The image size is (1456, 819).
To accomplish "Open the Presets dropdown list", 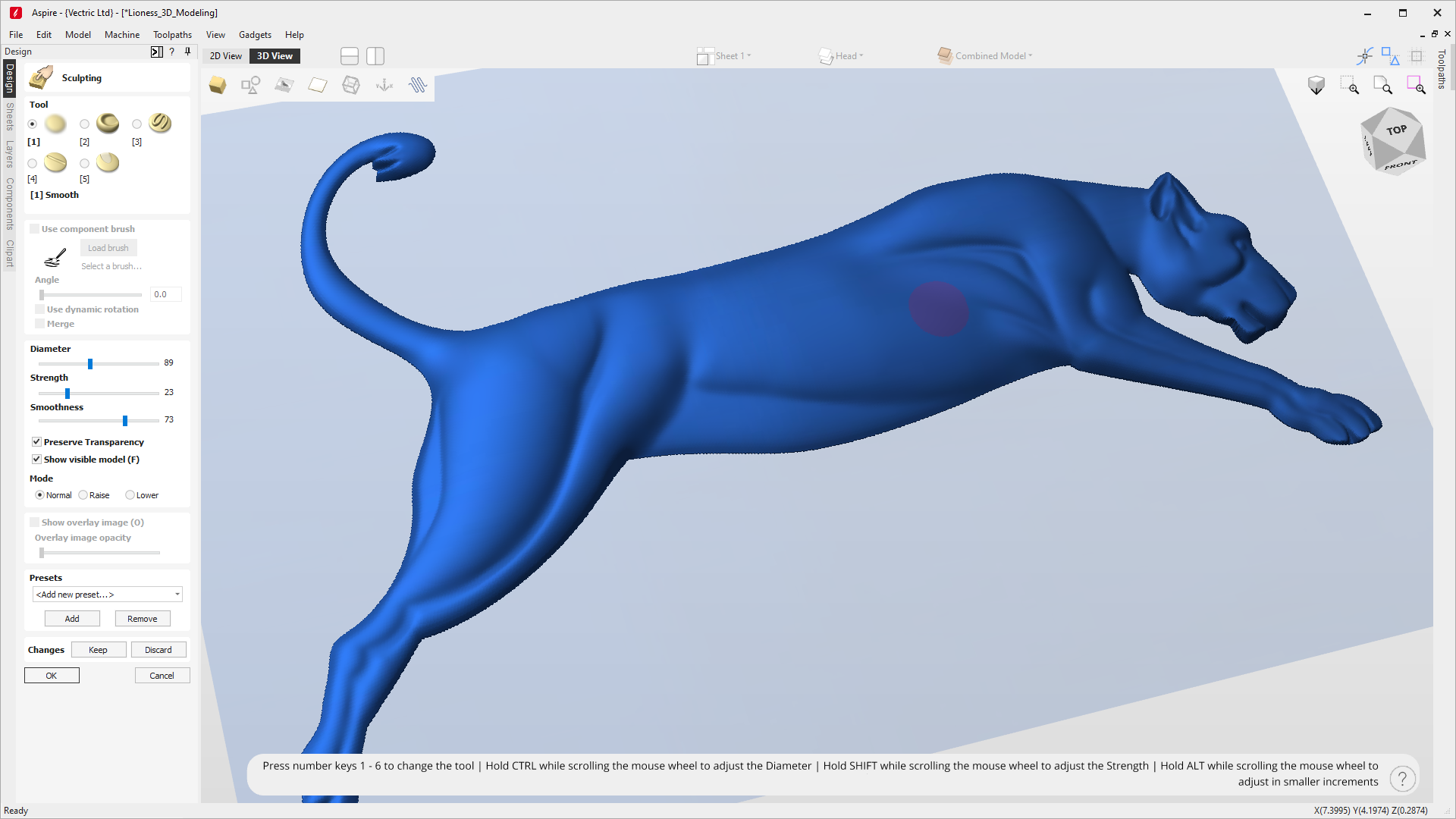I will (107, 595).
